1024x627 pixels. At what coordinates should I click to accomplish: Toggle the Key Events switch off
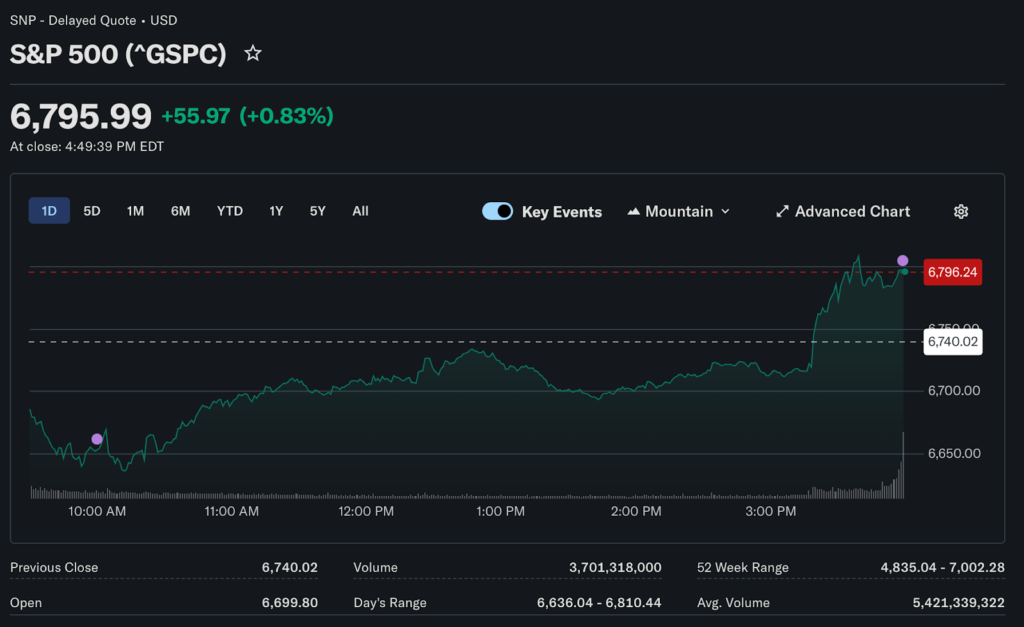pos(498,211)
